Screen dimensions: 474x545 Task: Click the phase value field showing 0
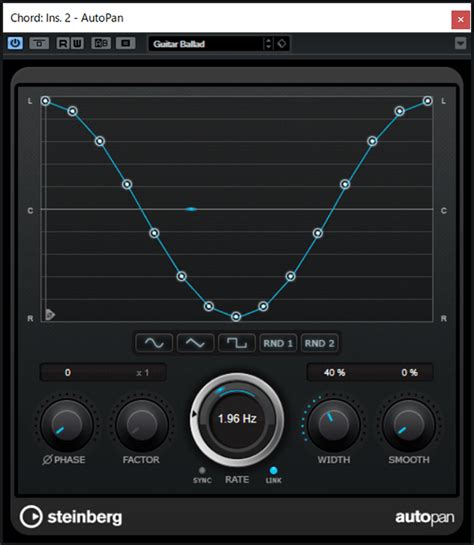68,373
